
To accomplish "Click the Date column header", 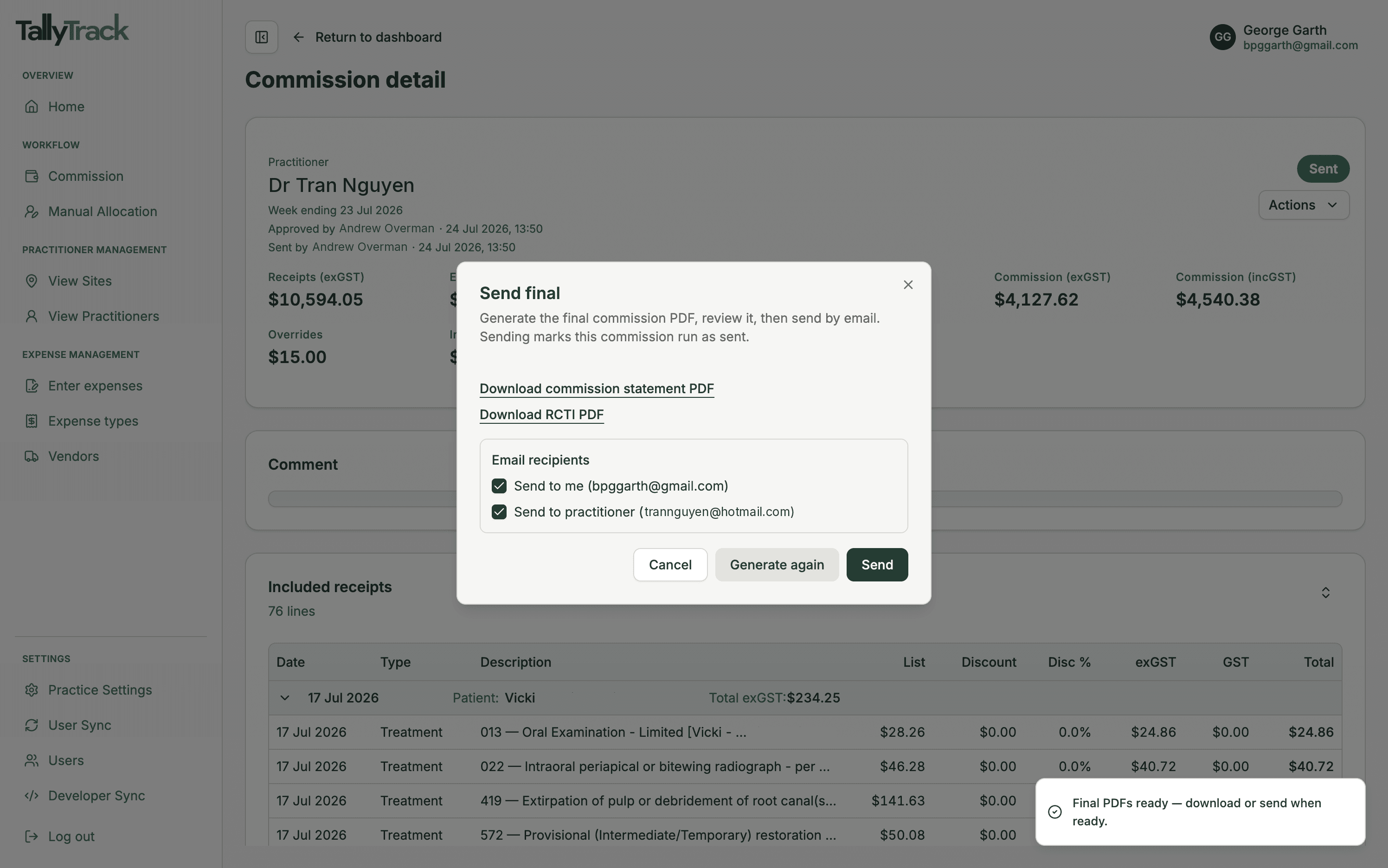I will pyautogui.click(x=290, y=663).
